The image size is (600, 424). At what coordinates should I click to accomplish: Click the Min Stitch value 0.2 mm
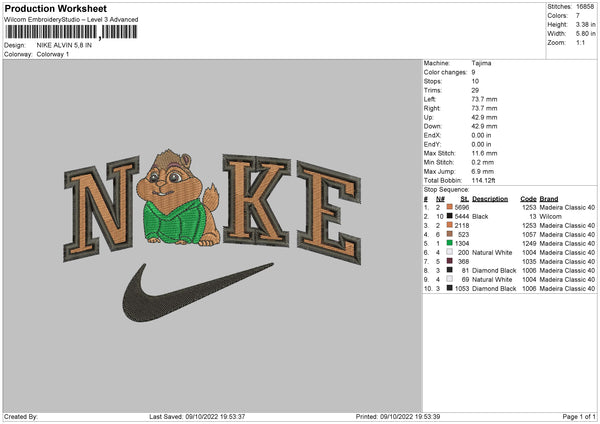coord(483,162)
